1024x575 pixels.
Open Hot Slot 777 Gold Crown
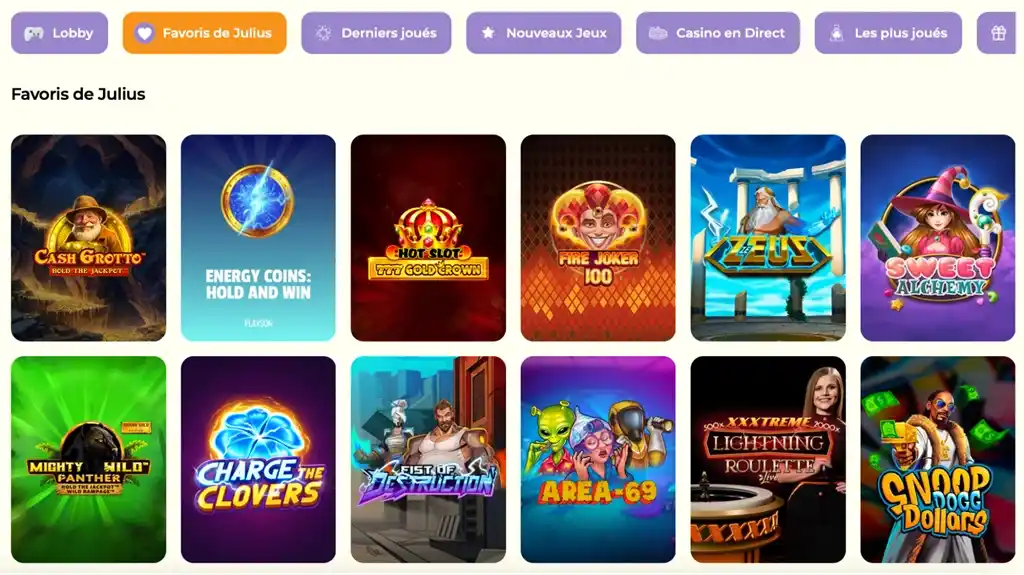click(x=428, y=238)
